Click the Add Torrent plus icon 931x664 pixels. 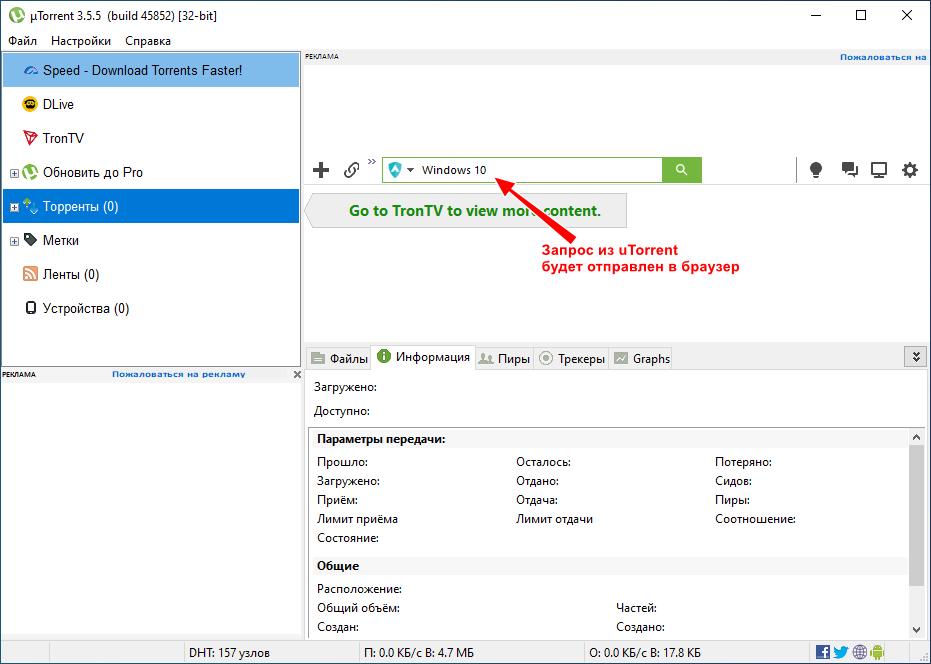(321, 170)
